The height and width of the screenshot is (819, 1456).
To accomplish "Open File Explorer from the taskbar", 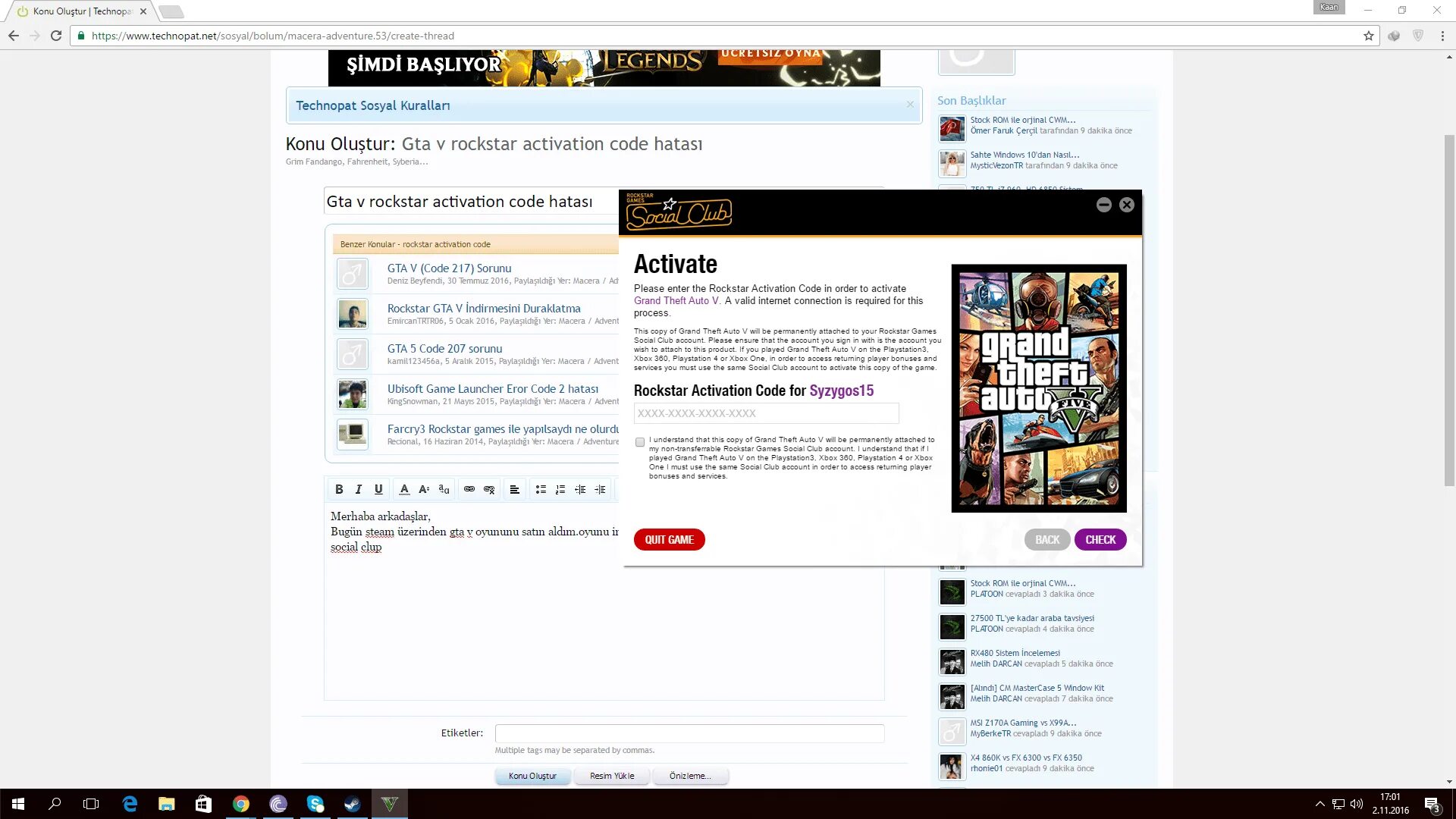I will pyautogui.click(x=167, y=804).
